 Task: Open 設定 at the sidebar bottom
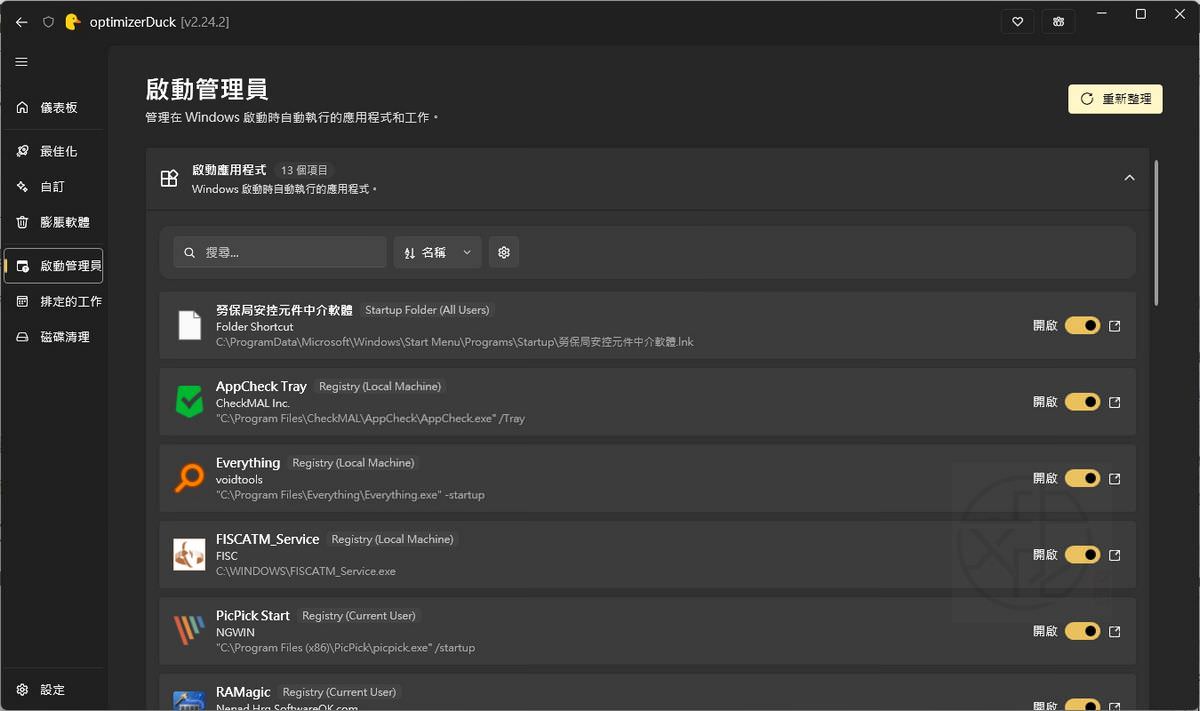coord(52,690)
